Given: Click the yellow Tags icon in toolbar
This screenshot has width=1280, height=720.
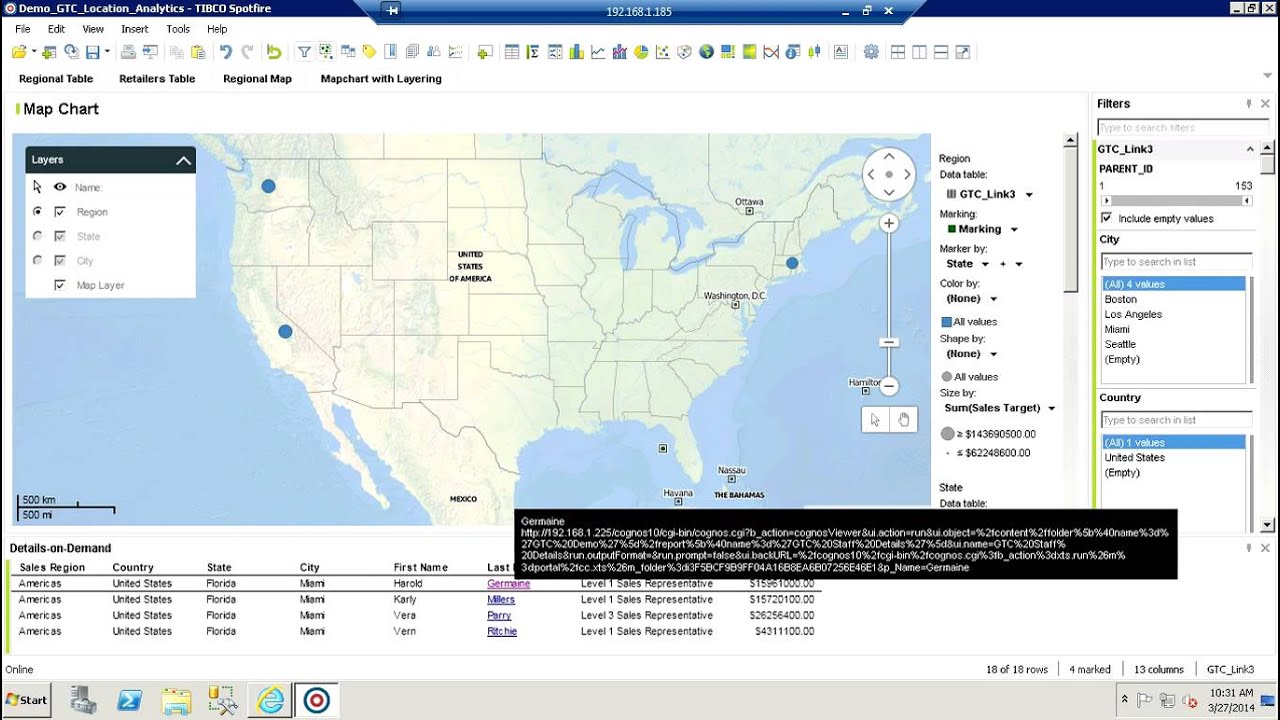Looking at the screenshot, I should point(369,52).
